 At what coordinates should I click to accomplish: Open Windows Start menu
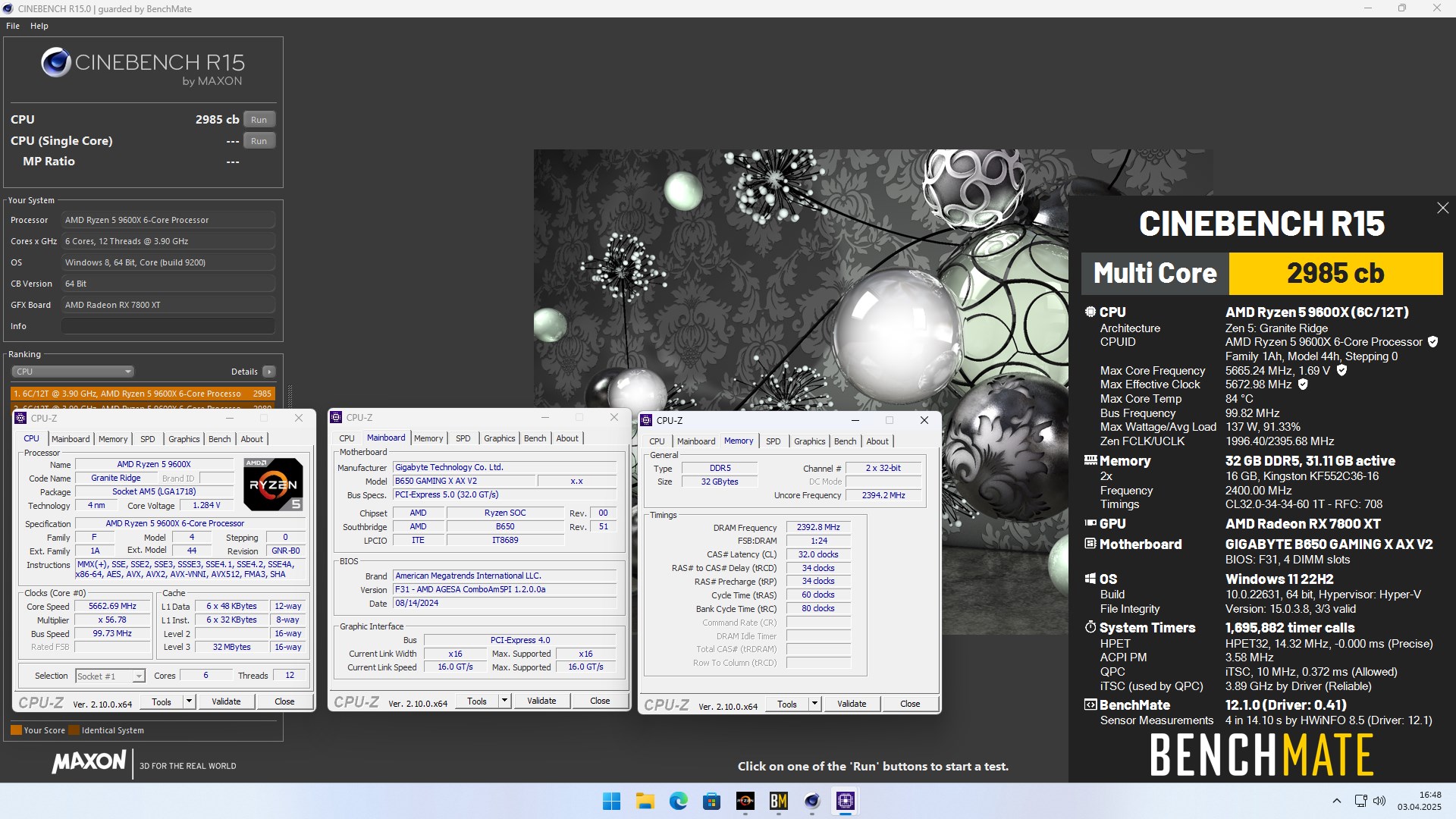611,801
